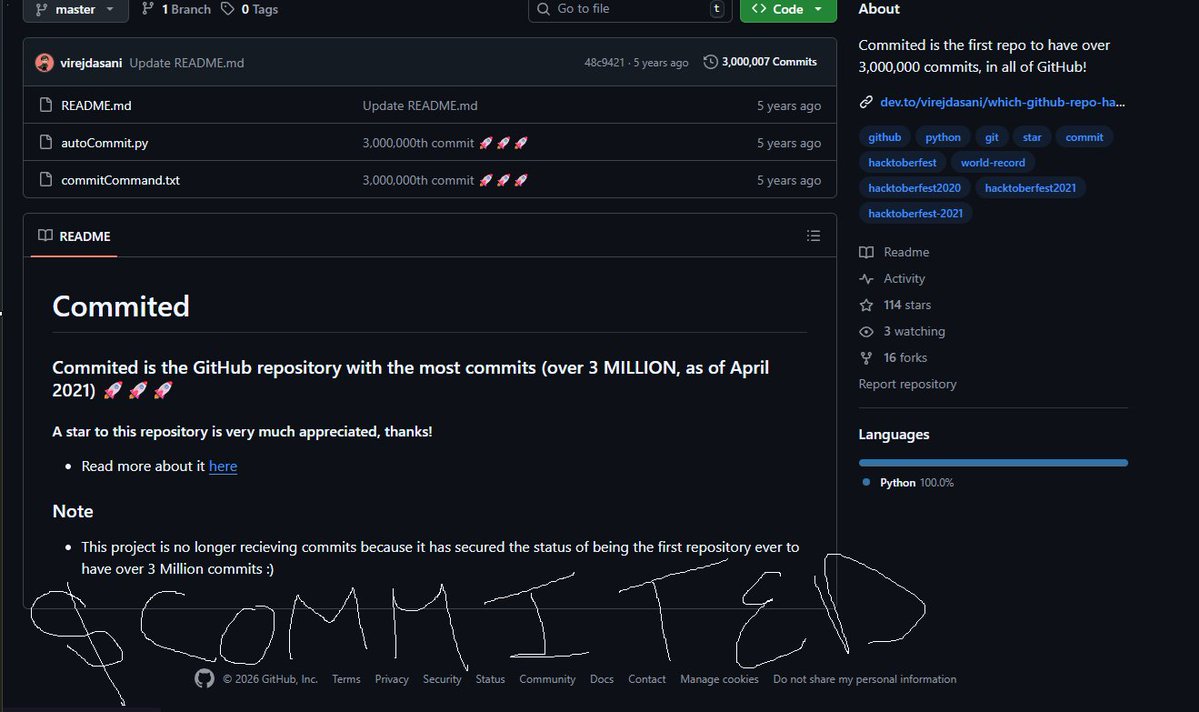Screen dimensions: 1199x712
Task: Open the Terms footer link
Action: 346,679
